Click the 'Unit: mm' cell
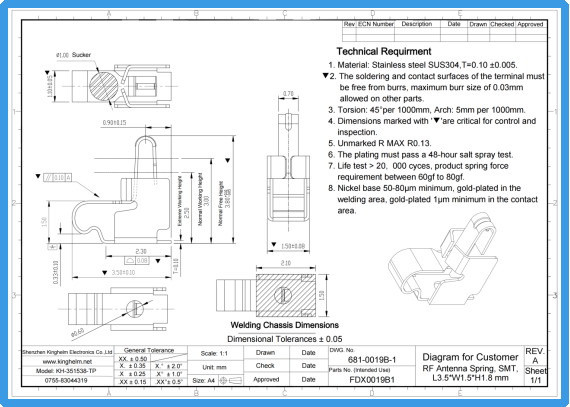The width and height of the screenshot is (570, 407). (214, 367)
